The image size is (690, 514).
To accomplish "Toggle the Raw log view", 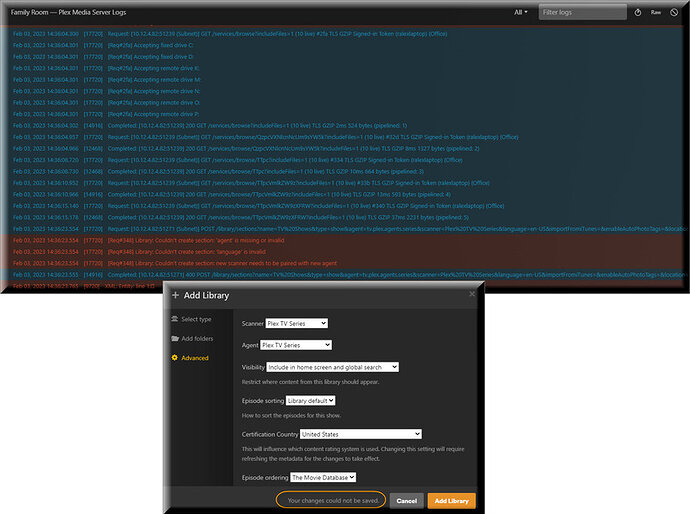I will click(656, 12).
